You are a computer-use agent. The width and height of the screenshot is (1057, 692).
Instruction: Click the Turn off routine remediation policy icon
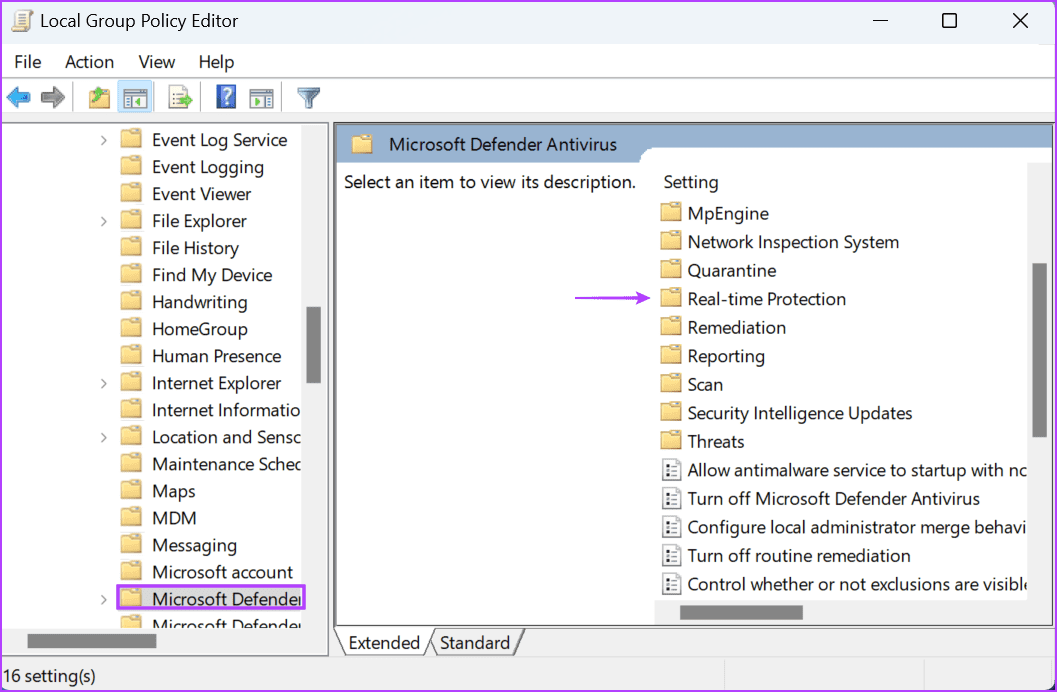coord(671,556)
